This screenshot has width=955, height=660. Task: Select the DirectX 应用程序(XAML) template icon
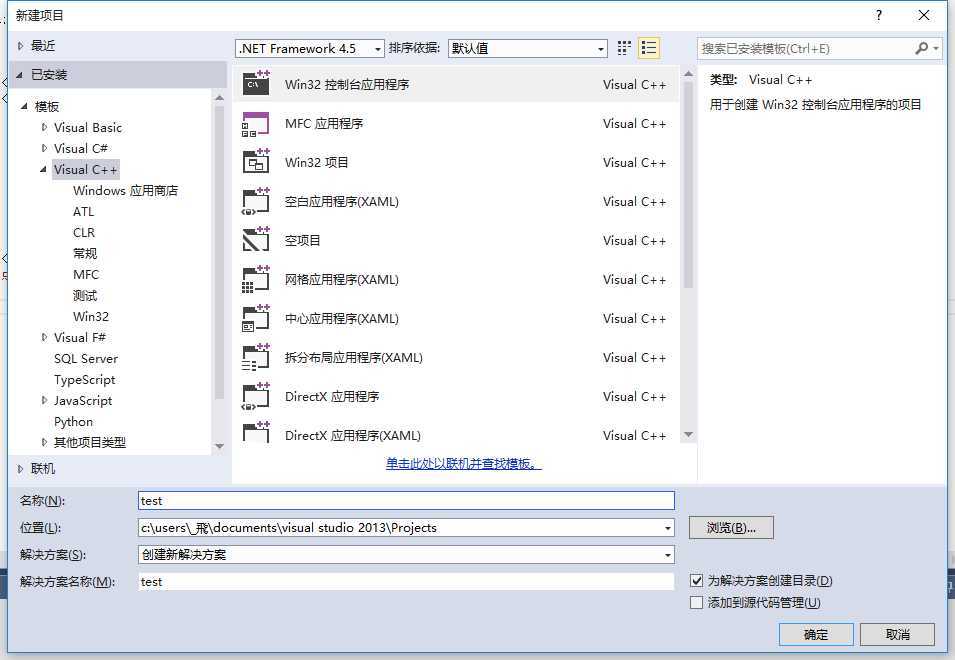tap(256, 432)
